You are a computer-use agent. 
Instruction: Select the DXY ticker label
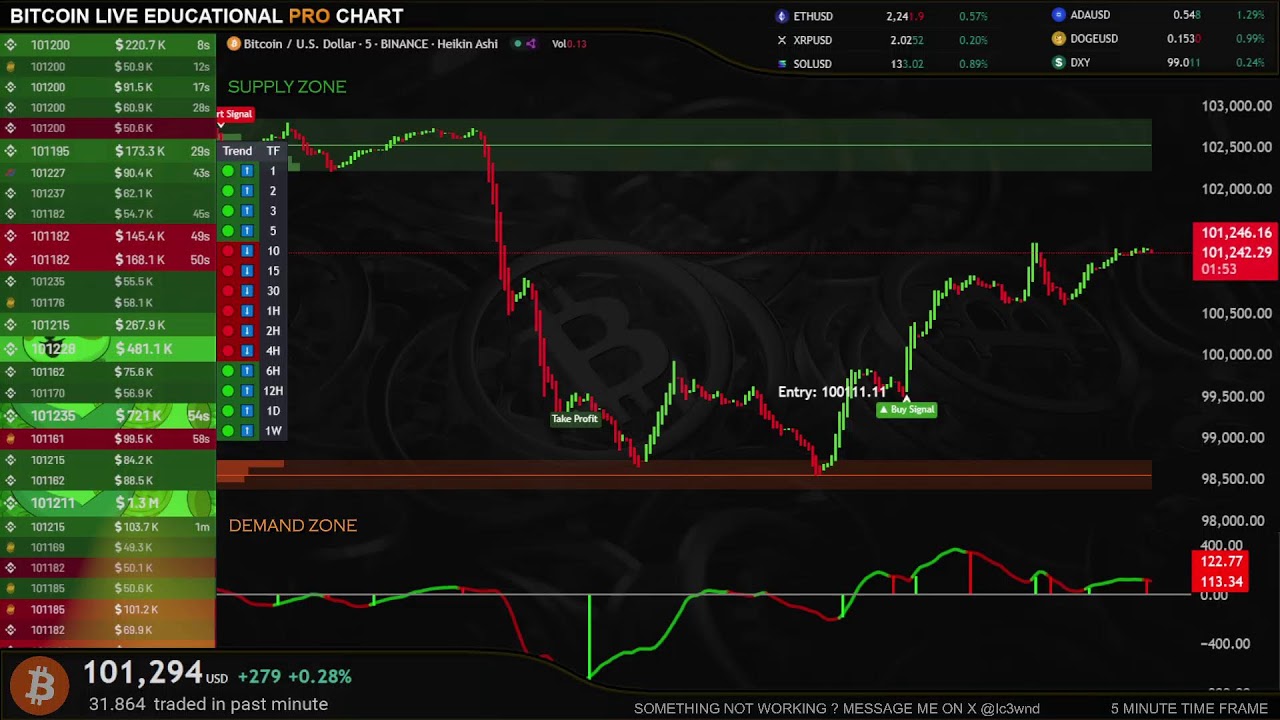coord(1080,62)
